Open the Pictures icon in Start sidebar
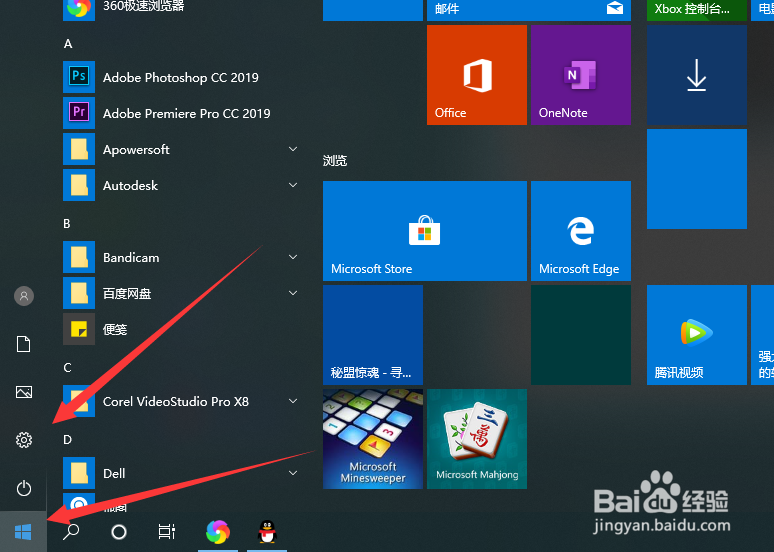Screen dimensions: 774x552 (x=24, y=392)
